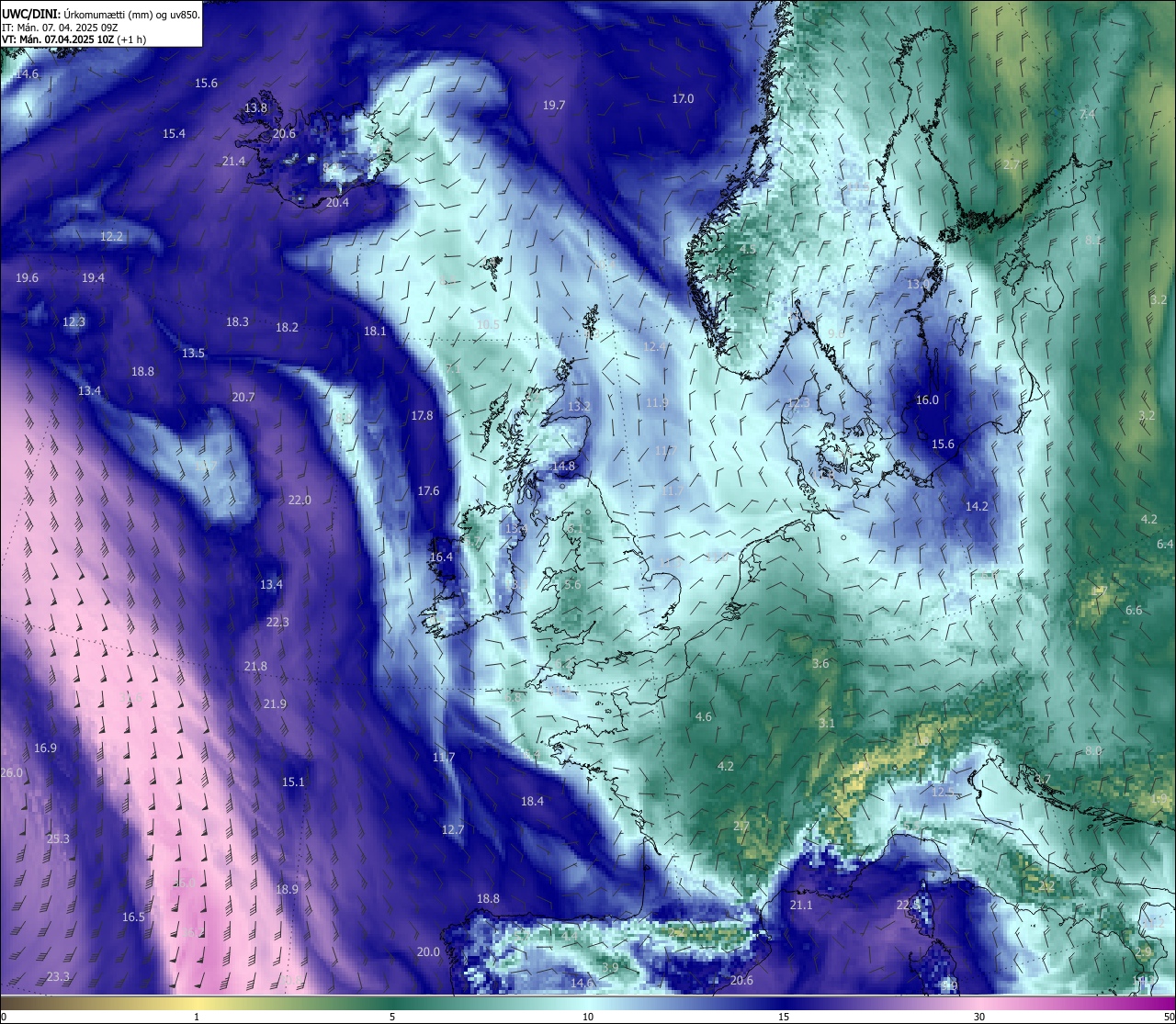Click the 16.4 value on western Ireland
Screen dimensions: 1176x1024
click(x=441, y=557)
